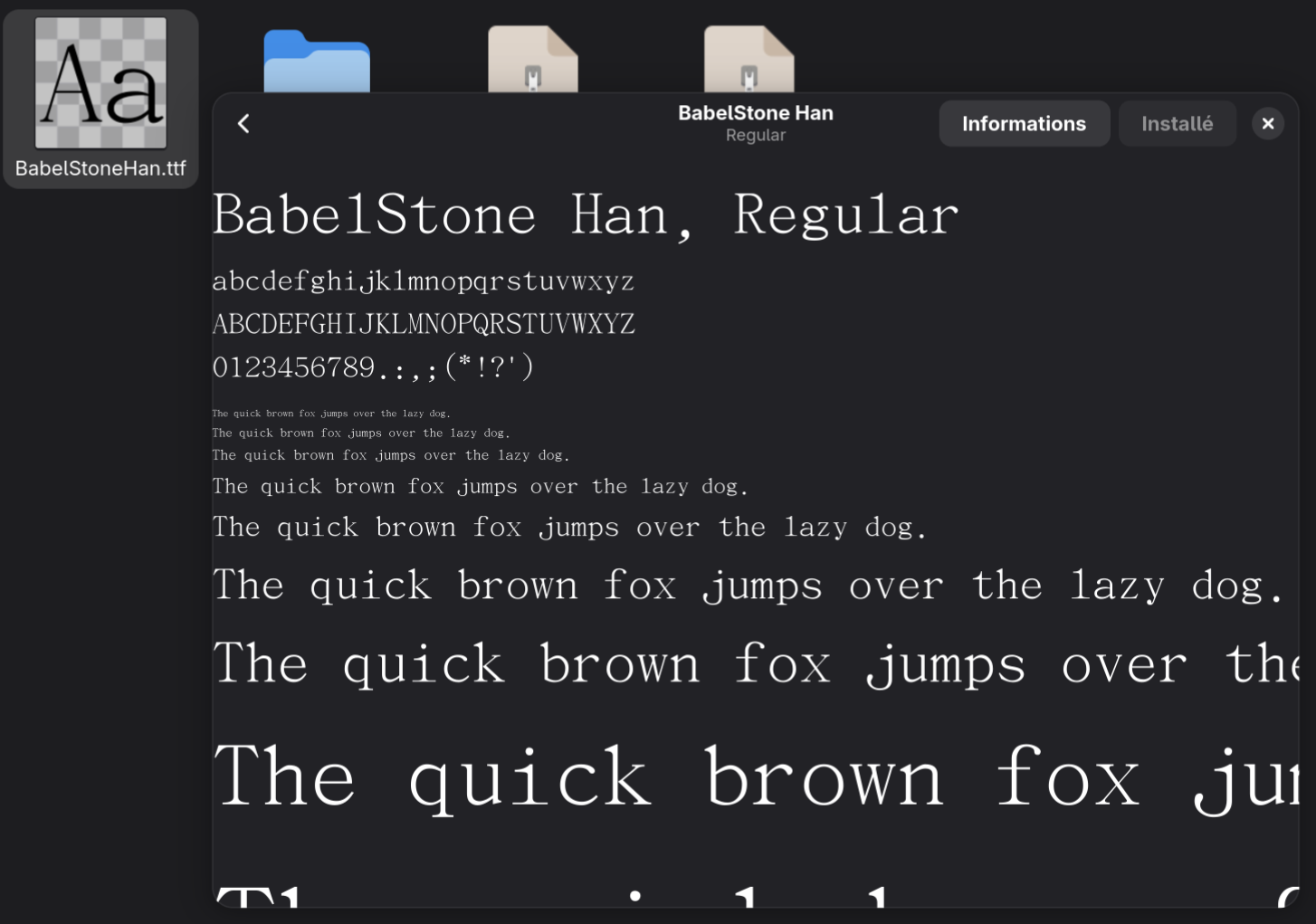
Task: Select the first zip archive file icon
Action: pos(533,63)
